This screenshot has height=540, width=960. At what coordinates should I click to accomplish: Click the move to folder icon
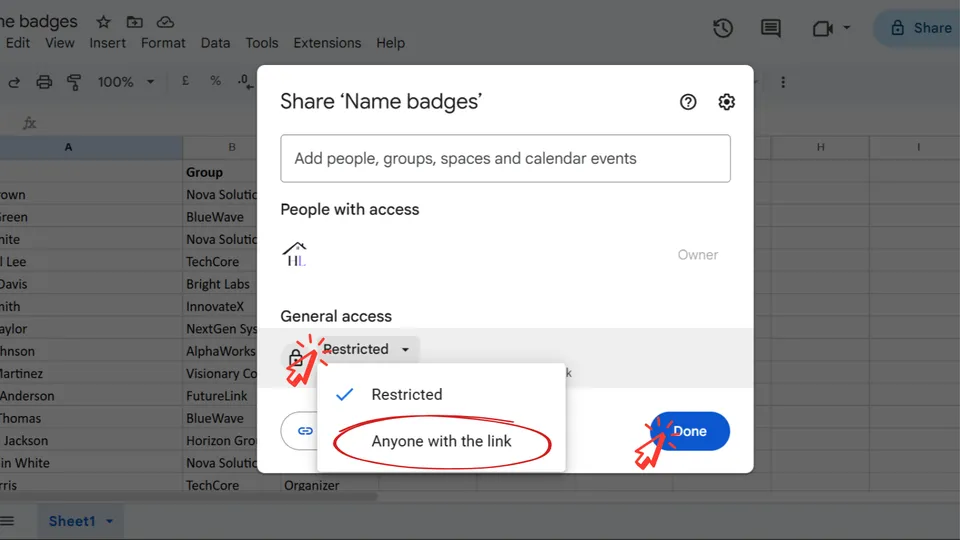pos(135,23)
